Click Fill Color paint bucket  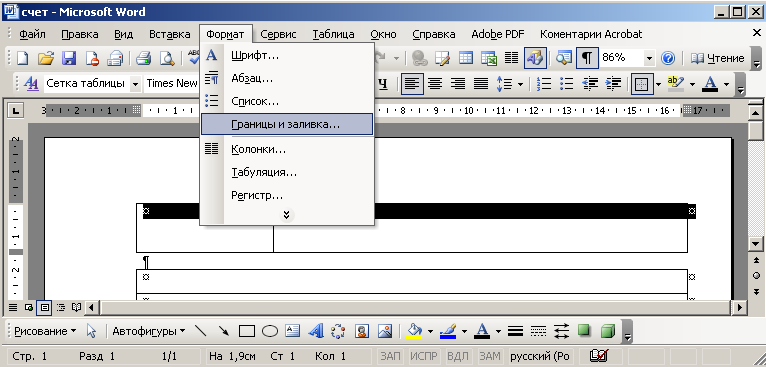(x=415, y=331)
